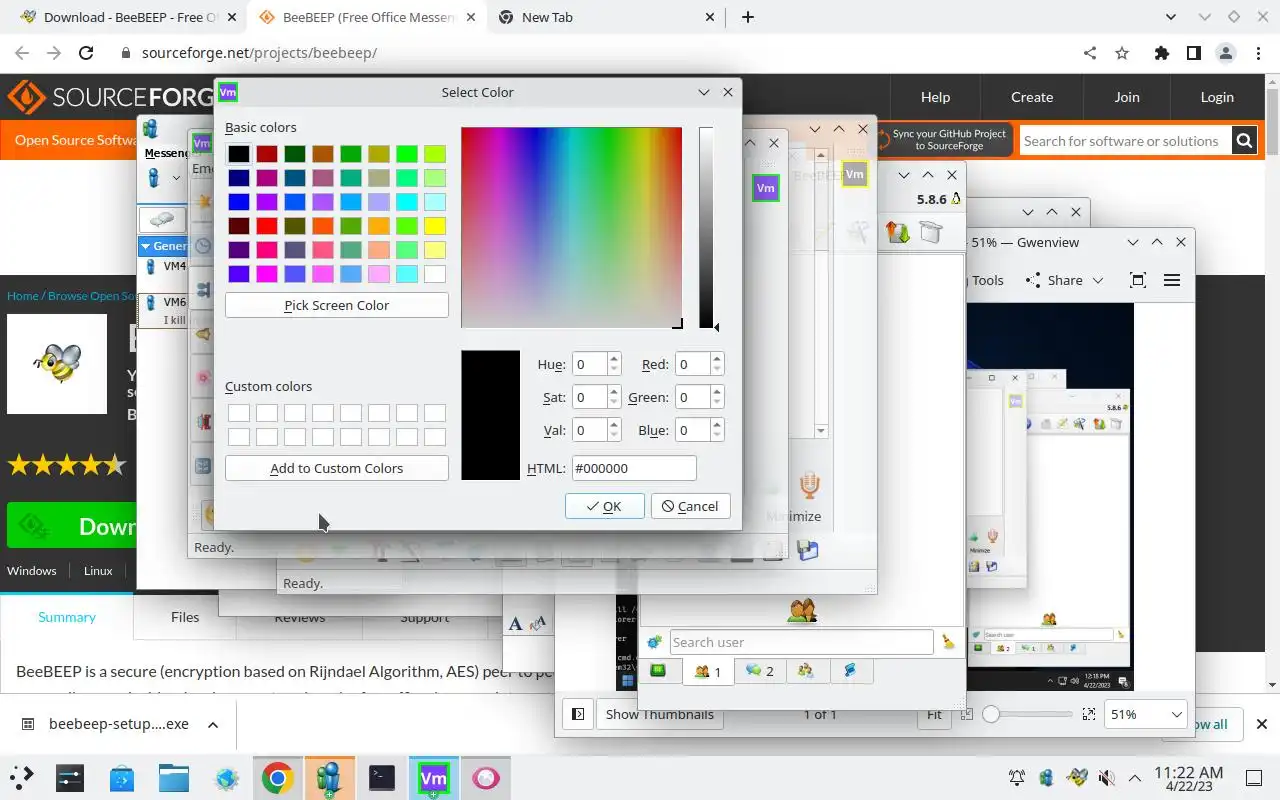
Task: Open the terminal from the taskbar
Action: tap(381, 777)
